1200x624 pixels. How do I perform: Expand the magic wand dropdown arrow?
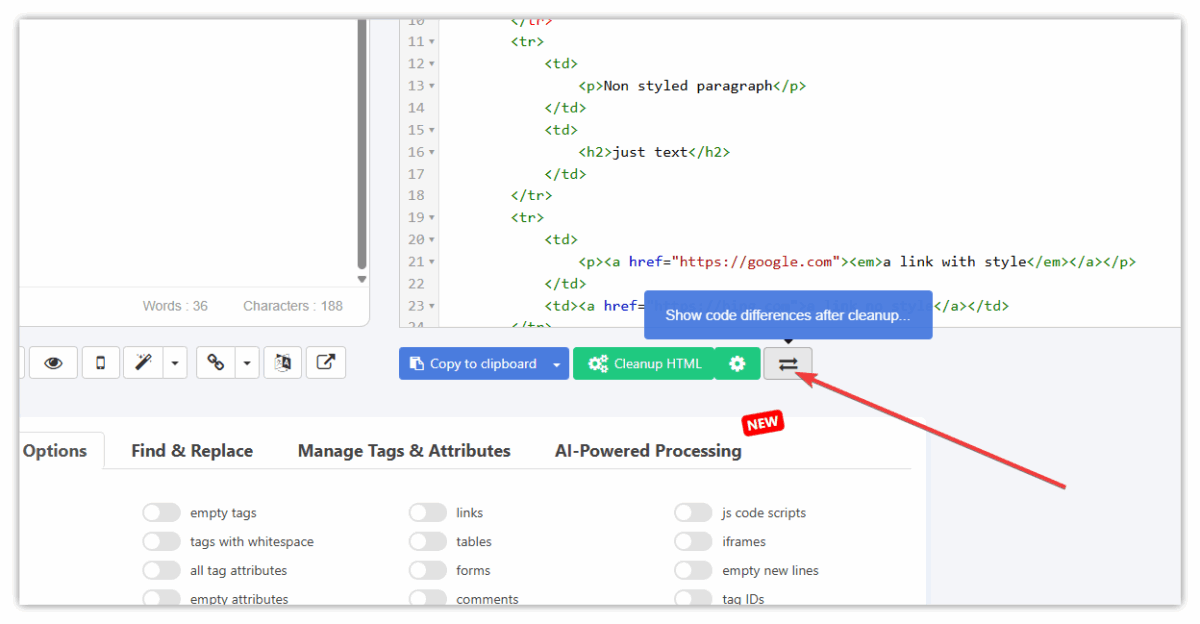(175, 363)
